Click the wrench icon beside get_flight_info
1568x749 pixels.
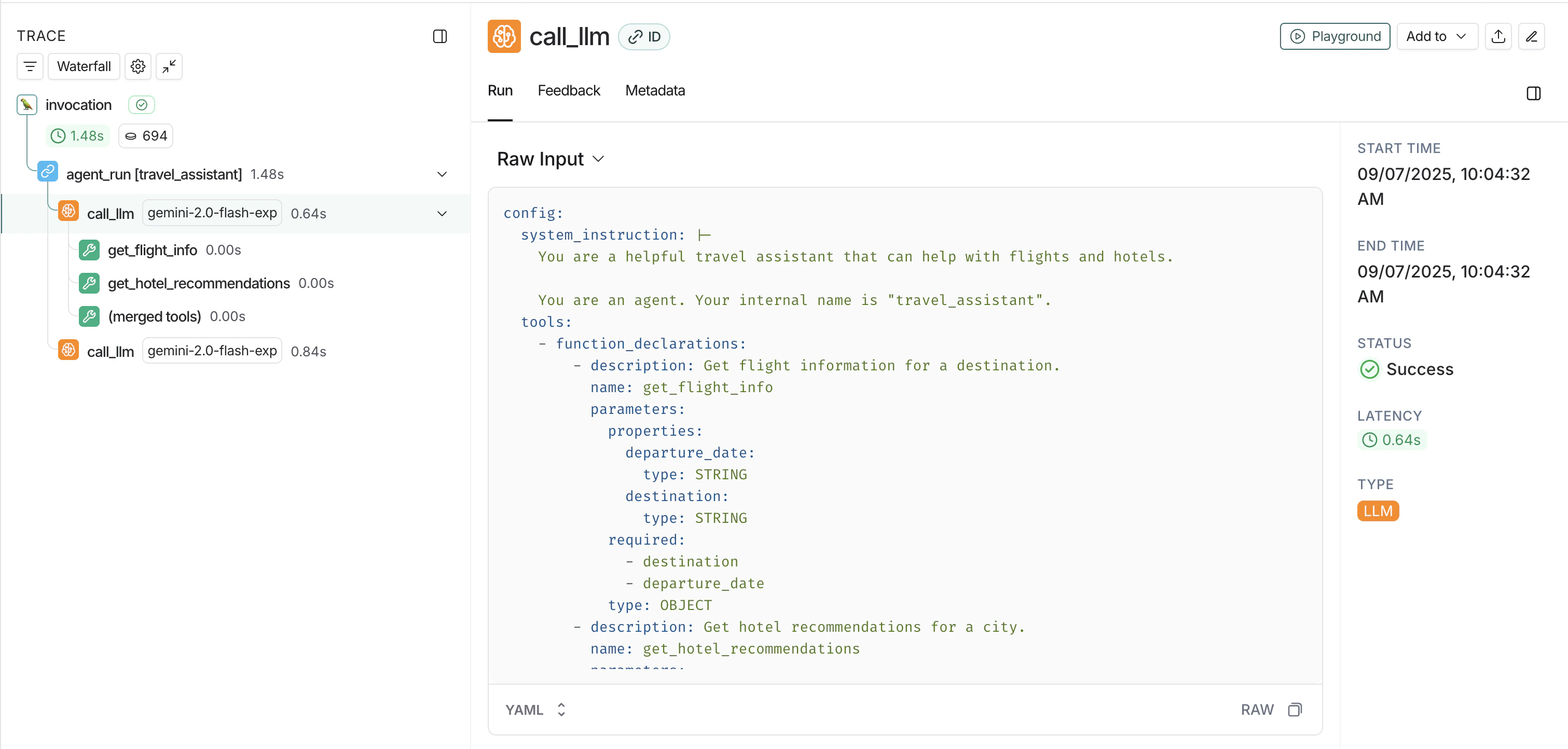[x=89, y=249]
